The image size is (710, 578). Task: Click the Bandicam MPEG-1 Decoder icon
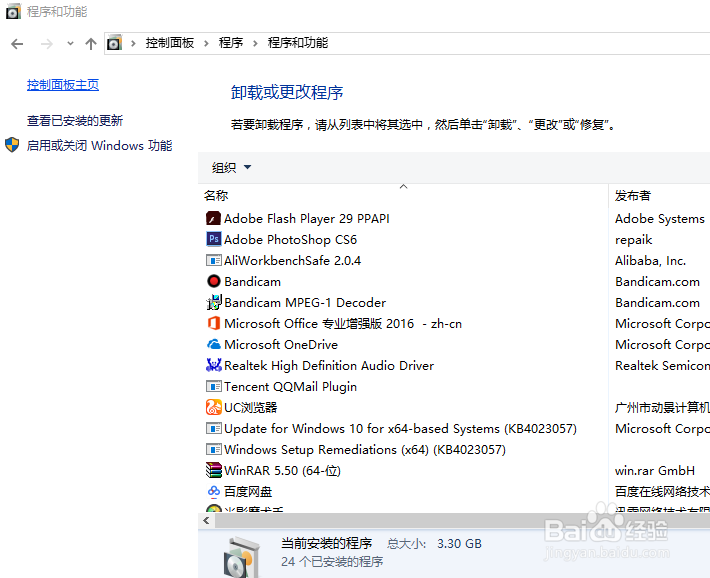[x=213, y=302]
